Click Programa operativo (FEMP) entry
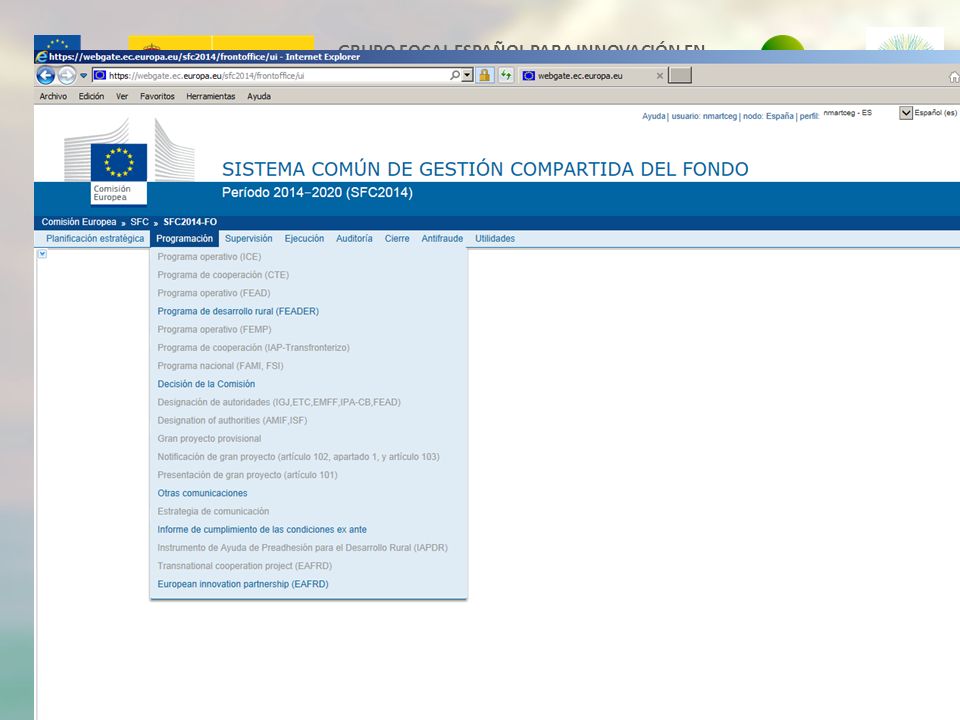Viewport: 960px width, 720px height. pyautogui.click(x=214, y=329)
